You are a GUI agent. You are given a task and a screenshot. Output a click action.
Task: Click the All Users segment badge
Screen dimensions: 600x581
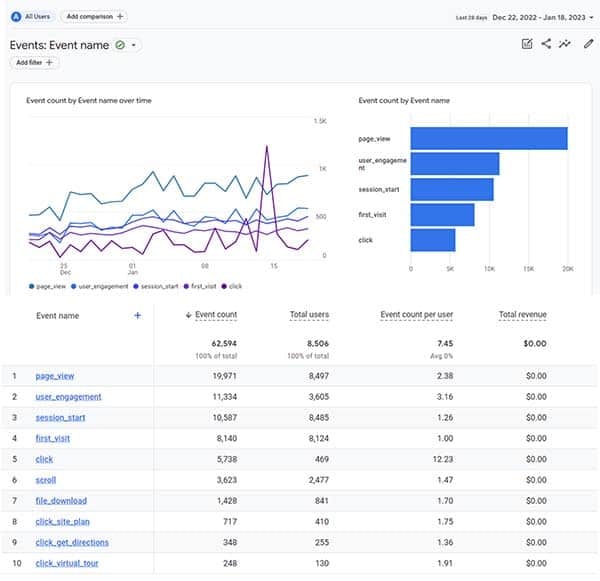point(31,16)
